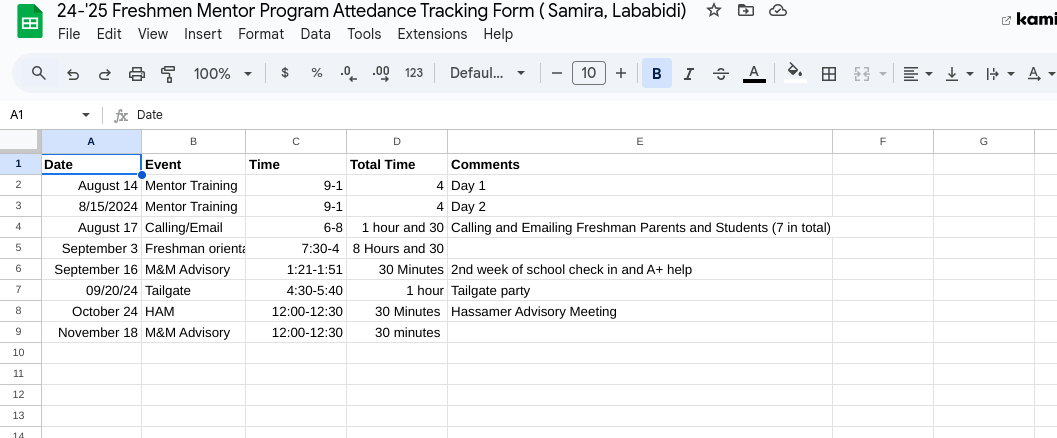This screenshot has width=1057, height=438.
Task: Undo the last action
Action: tap(72, 73)
